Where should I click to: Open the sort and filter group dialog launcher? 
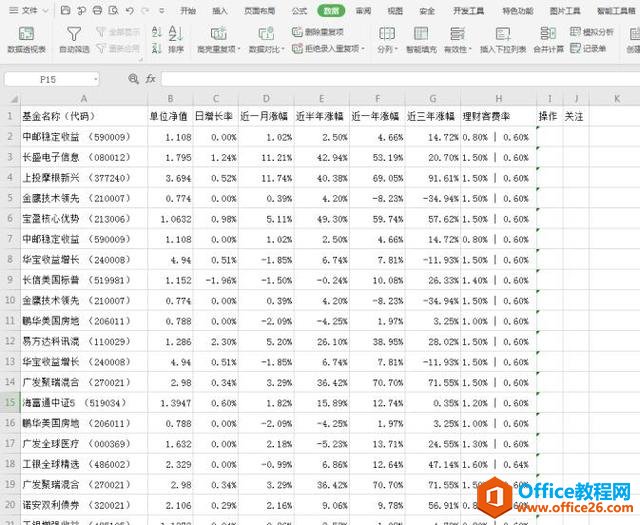point(140,60)
